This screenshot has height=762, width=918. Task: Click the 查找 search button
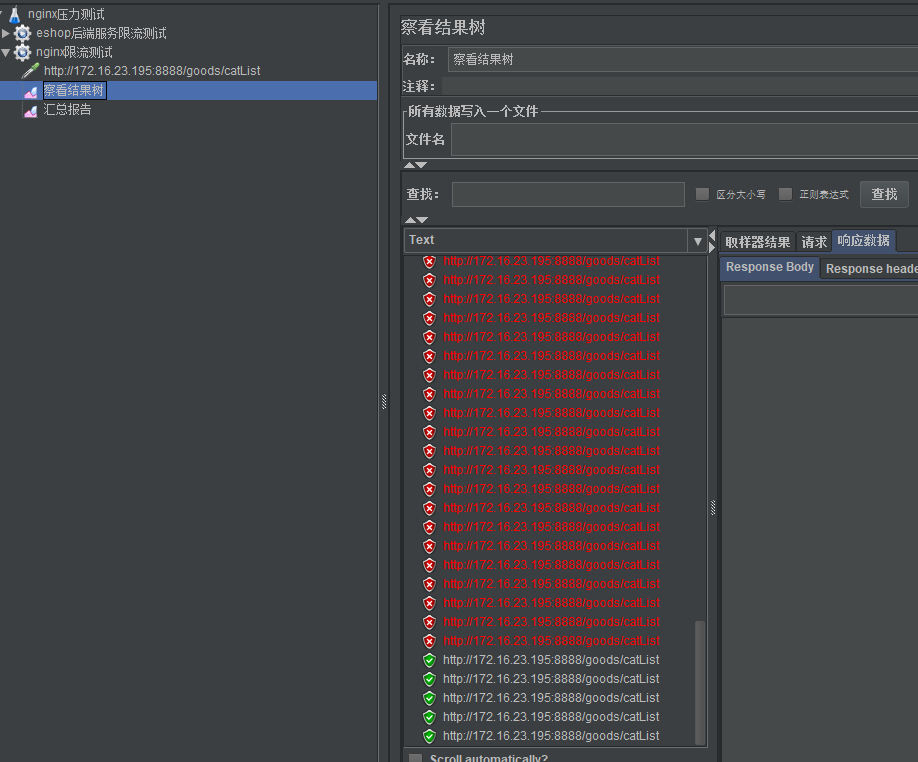(x=884, y=194)
